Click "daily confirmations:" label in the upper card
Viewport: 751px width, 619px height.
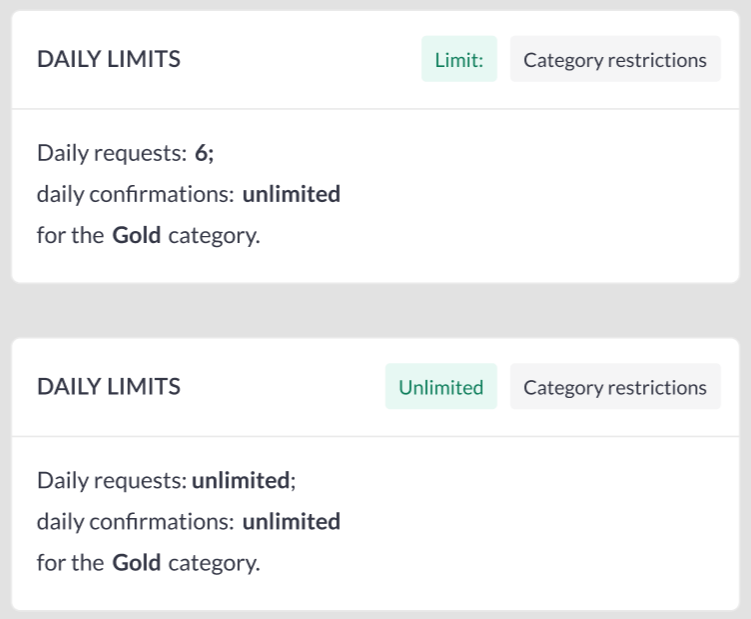pos(135,195)
